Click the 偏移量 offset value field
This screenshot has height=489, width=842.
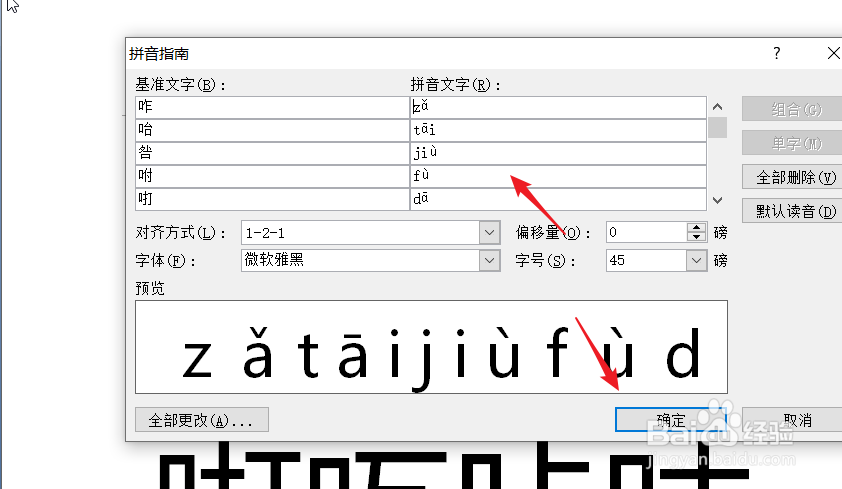[646, 232]
